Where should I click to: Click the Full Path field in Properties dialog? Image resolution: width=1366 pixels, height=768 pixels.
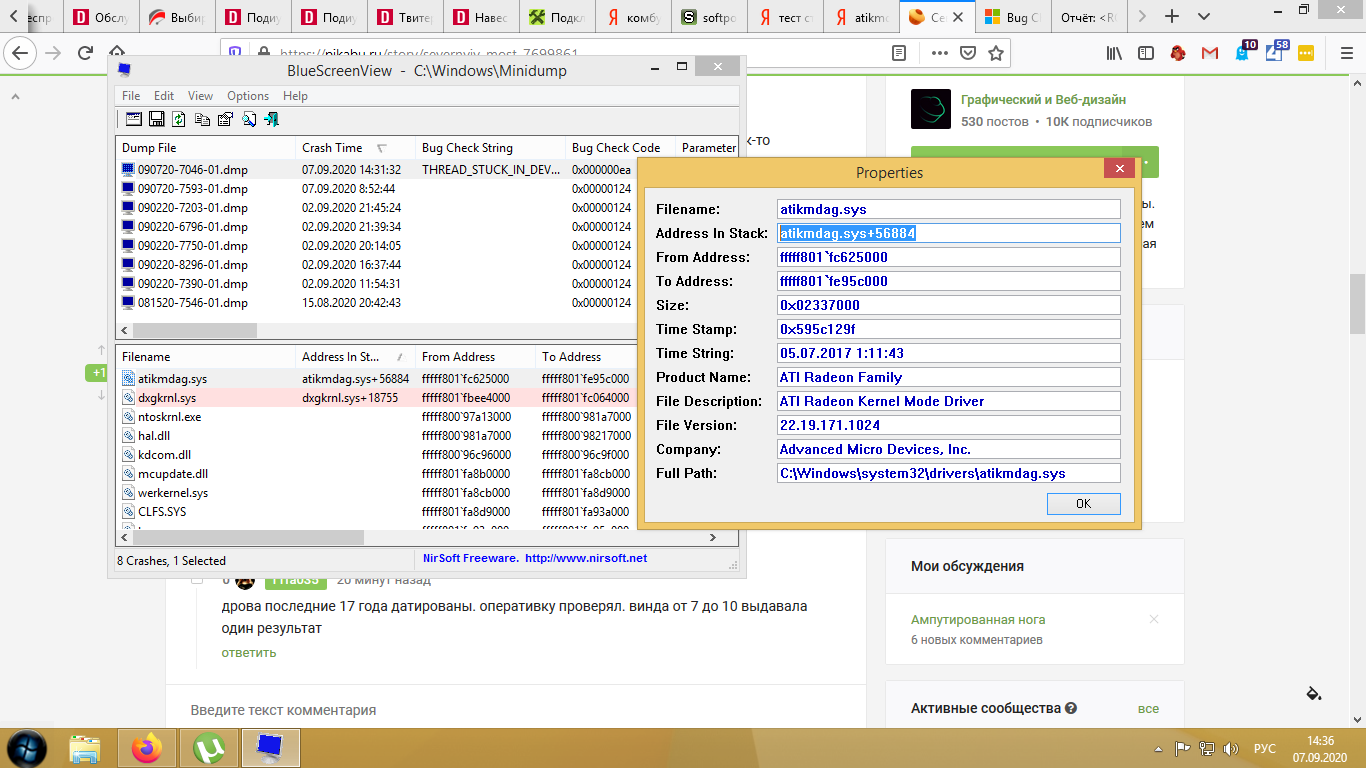click(949, 473)
